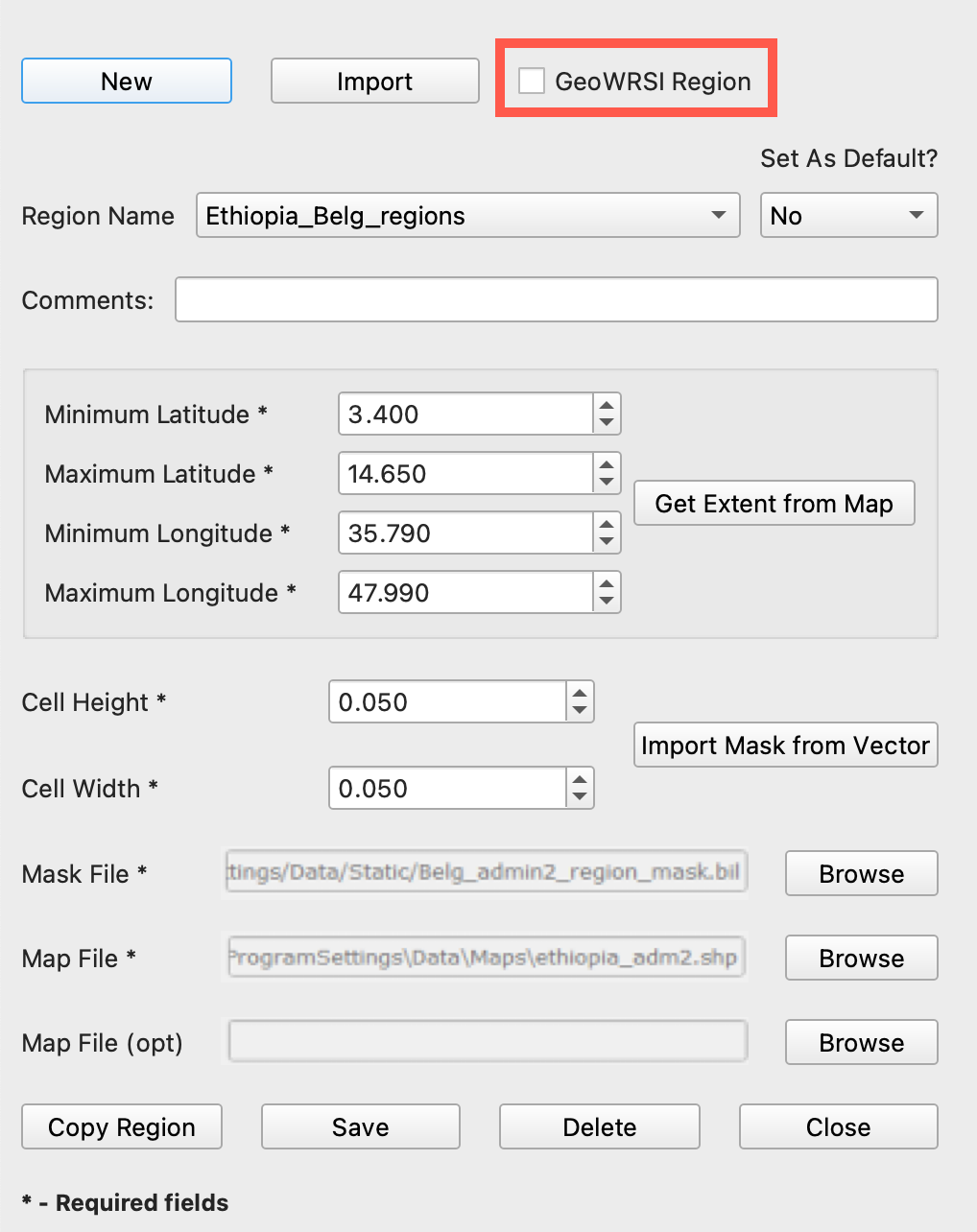Focus the Comments text field
Viewport: 977px width, 1232px height.
click(556, 300)
